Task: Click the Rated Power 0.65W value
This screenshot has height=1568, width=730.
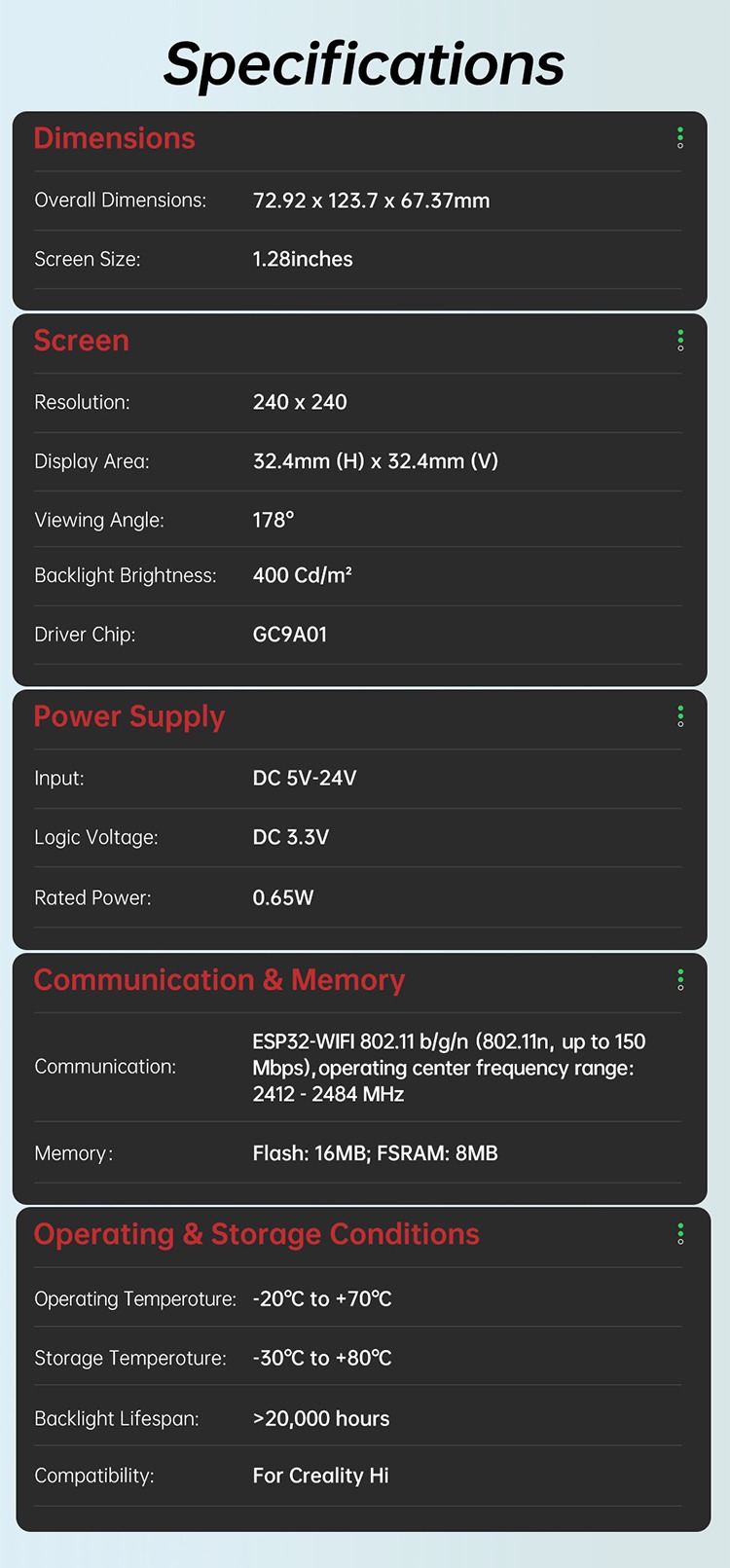Action: [x=283, y=897]
